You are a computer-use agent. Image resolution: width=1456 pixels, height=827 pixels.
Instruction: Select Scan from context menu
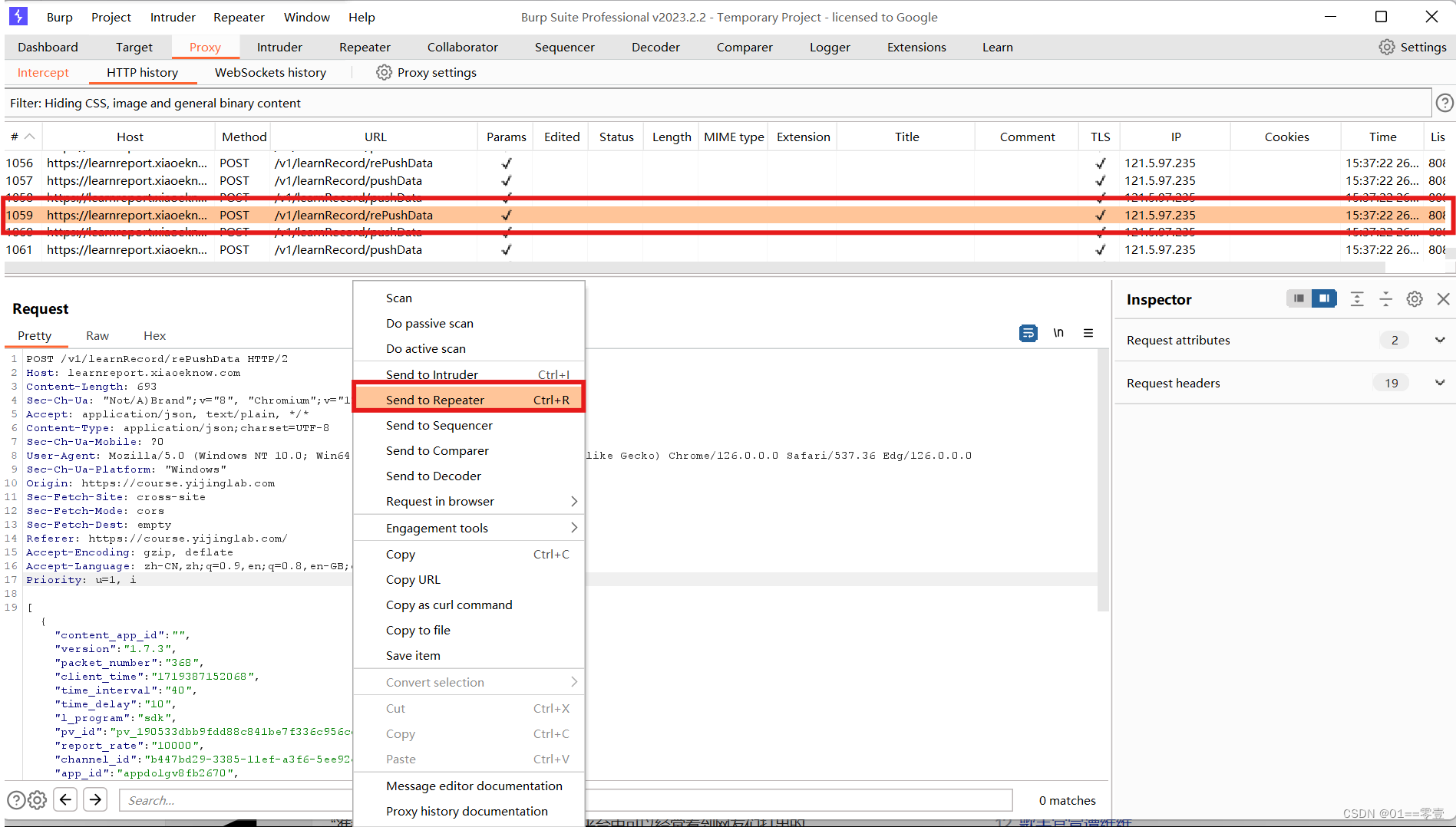468,298
